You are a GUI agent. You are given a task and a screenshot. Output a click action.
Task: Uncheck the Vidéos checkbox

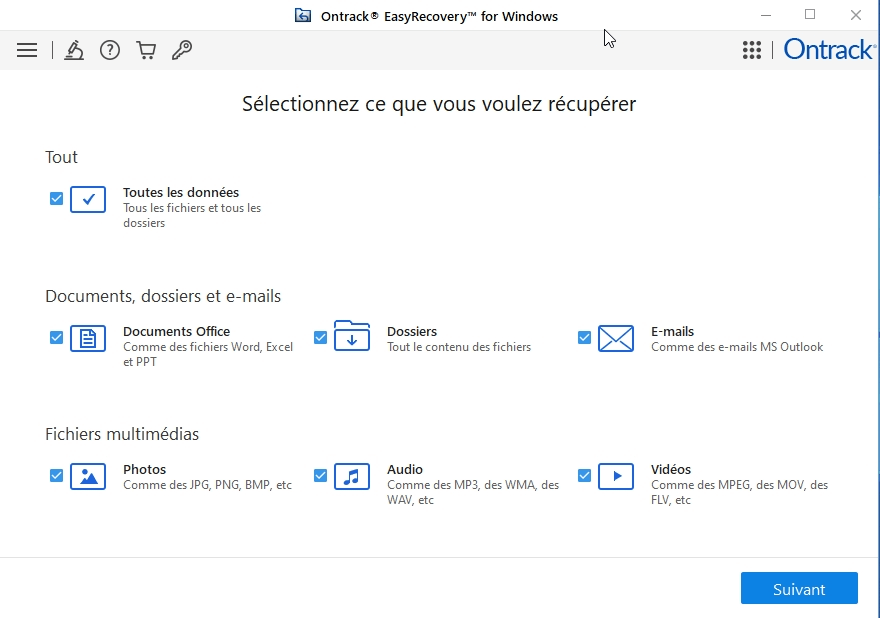click(584, 477)
